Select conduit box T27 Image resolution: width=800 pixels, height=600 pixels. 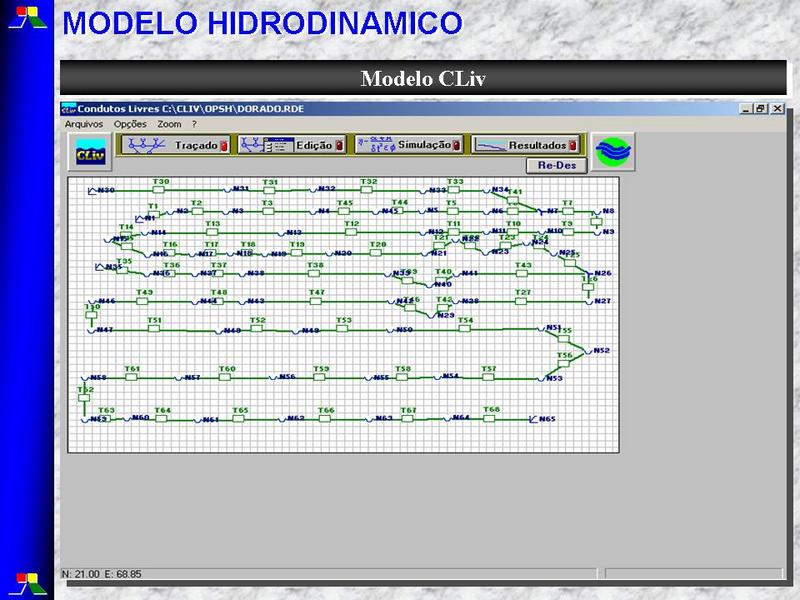520,301
